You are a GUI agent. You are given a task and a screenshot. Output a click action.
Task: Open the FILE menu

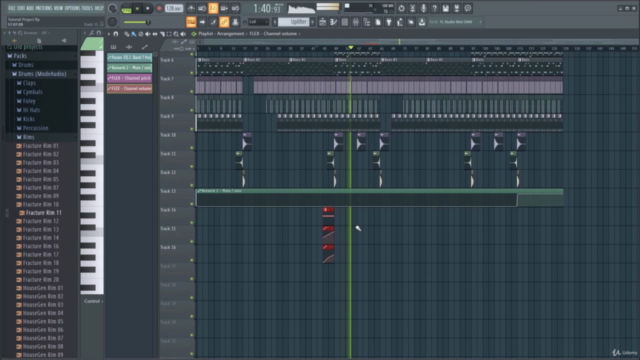coord(12,8)
